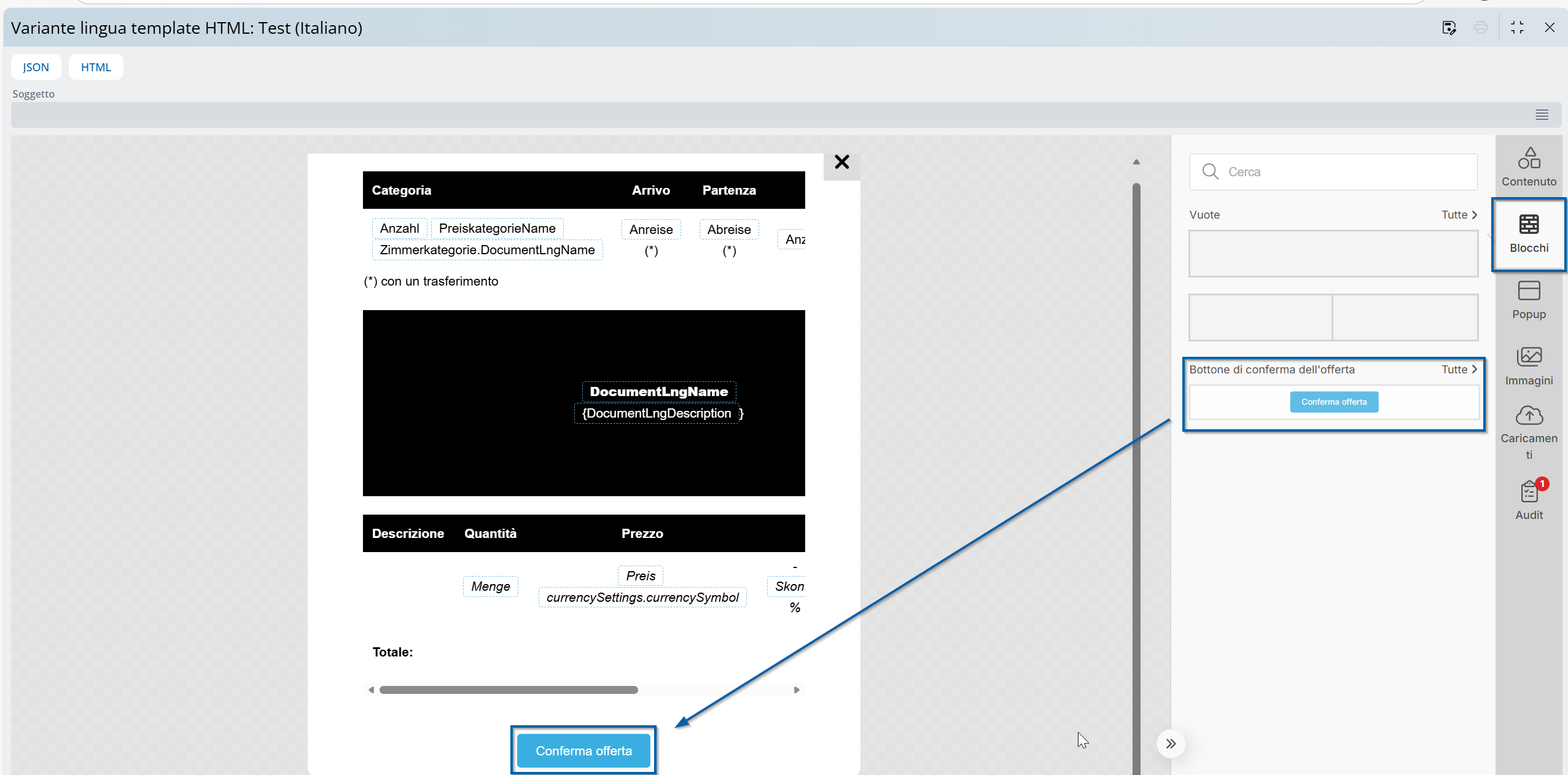The height and width of the screenshot is (775, 1568).
Task: Expand Tutte for Bottone di conferma dell'offerta
Action: point(1459,370)
